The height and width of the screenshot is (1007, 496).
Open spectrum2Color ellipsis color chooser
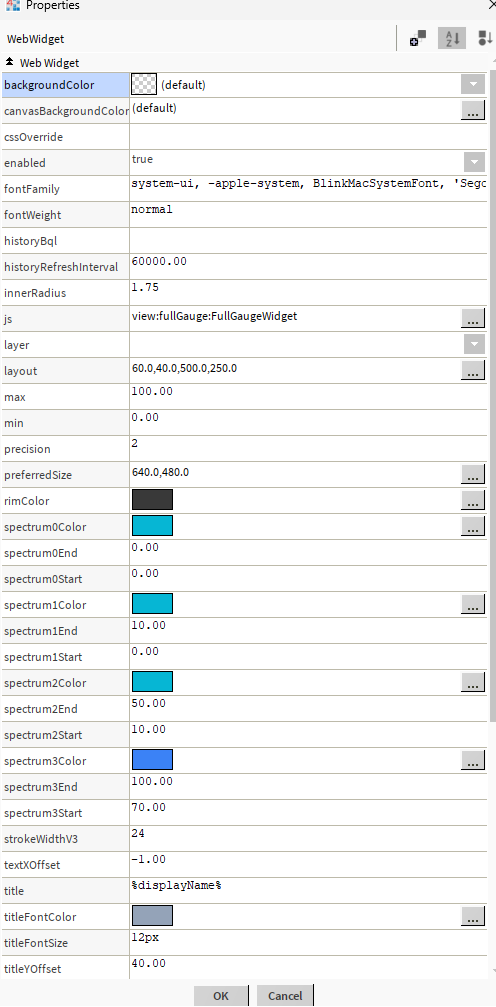472,682
